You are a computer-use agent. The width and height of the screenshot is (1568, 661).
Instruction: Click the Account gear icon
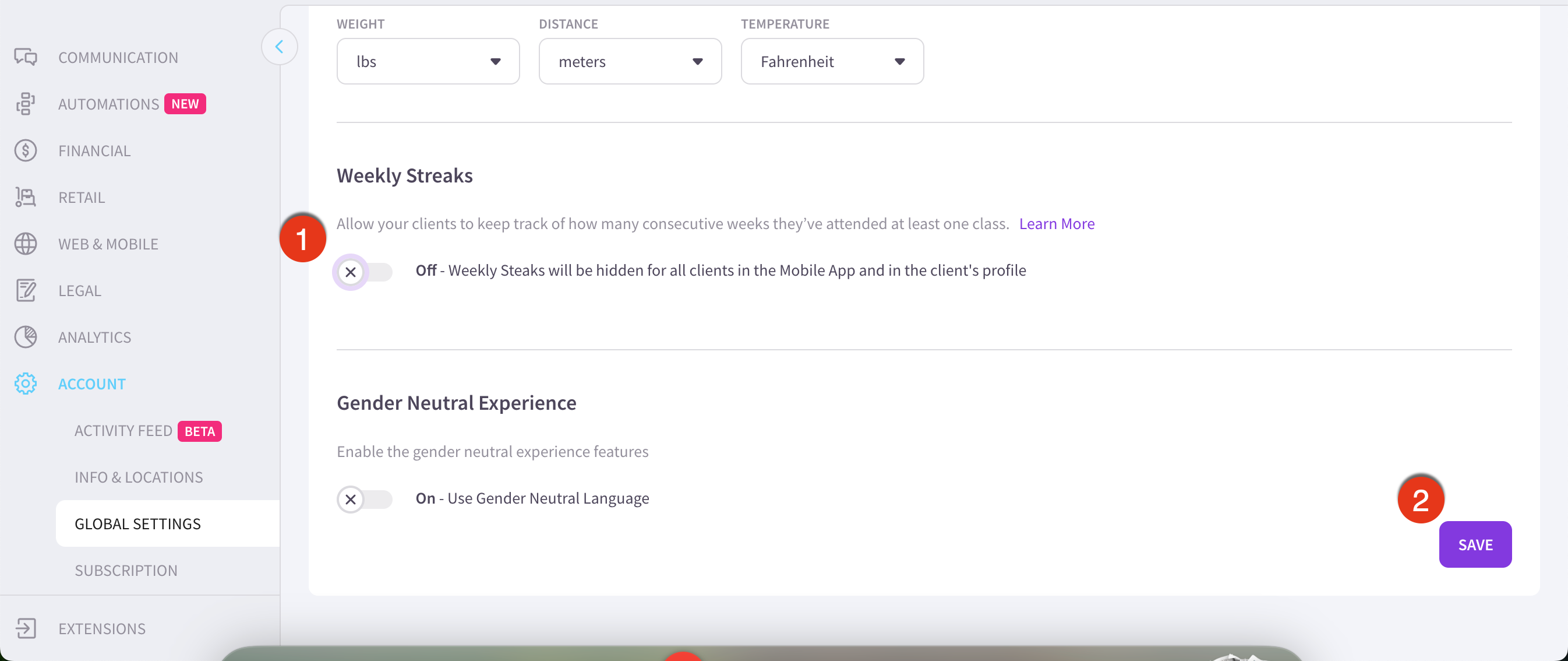pos(26,384)
